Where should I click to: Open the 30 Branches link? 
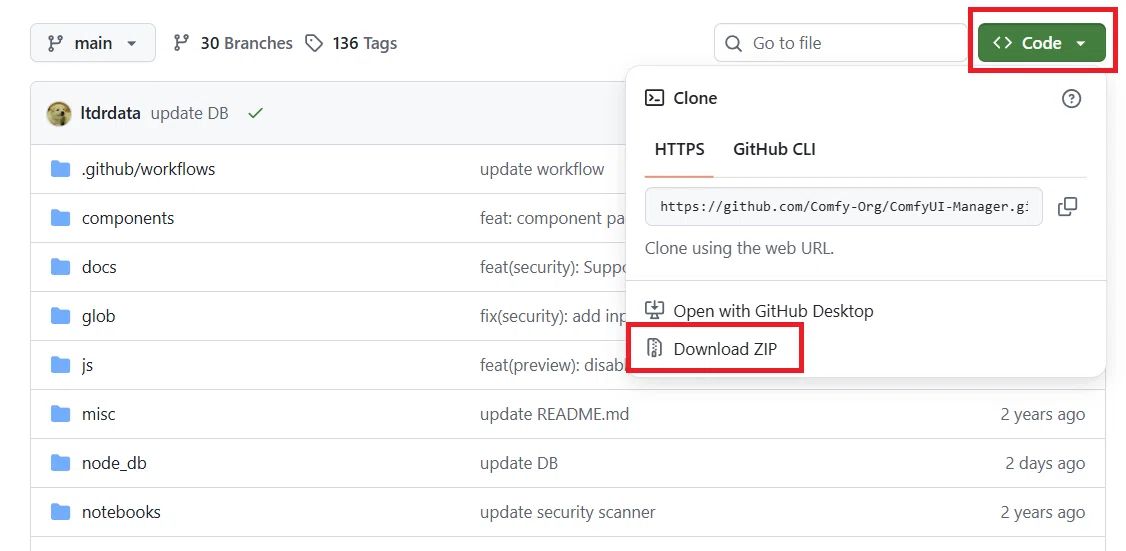tap(246, 43)
